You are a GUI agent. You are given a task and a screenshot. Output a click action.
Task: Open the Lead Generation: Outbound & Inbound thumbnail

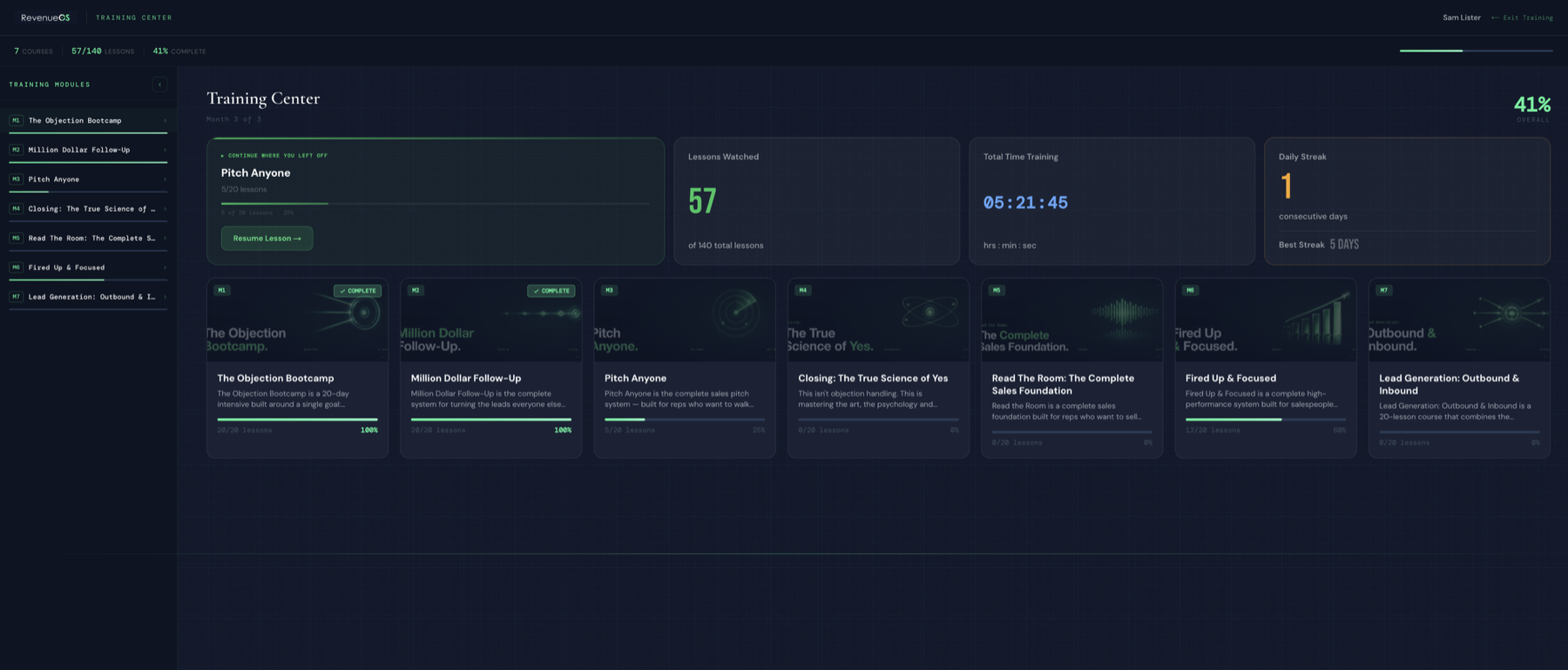[1459, 320]
